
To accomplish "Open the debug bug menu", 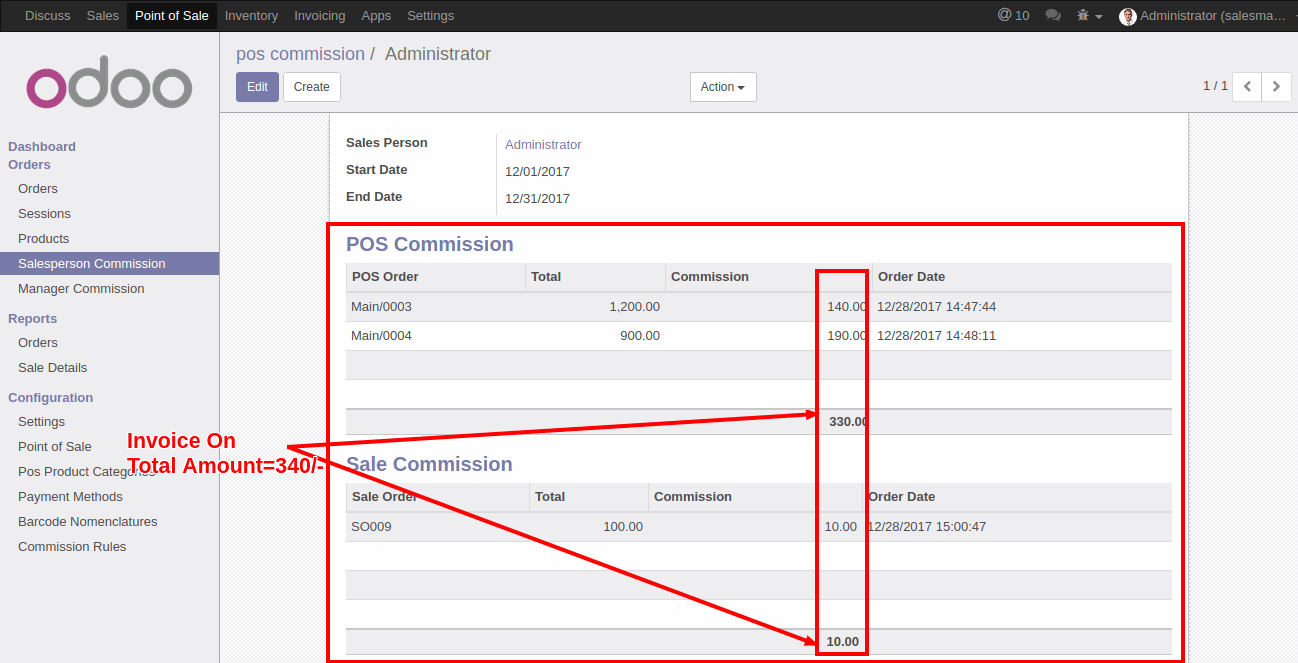I will click(x=1089, y=16).
